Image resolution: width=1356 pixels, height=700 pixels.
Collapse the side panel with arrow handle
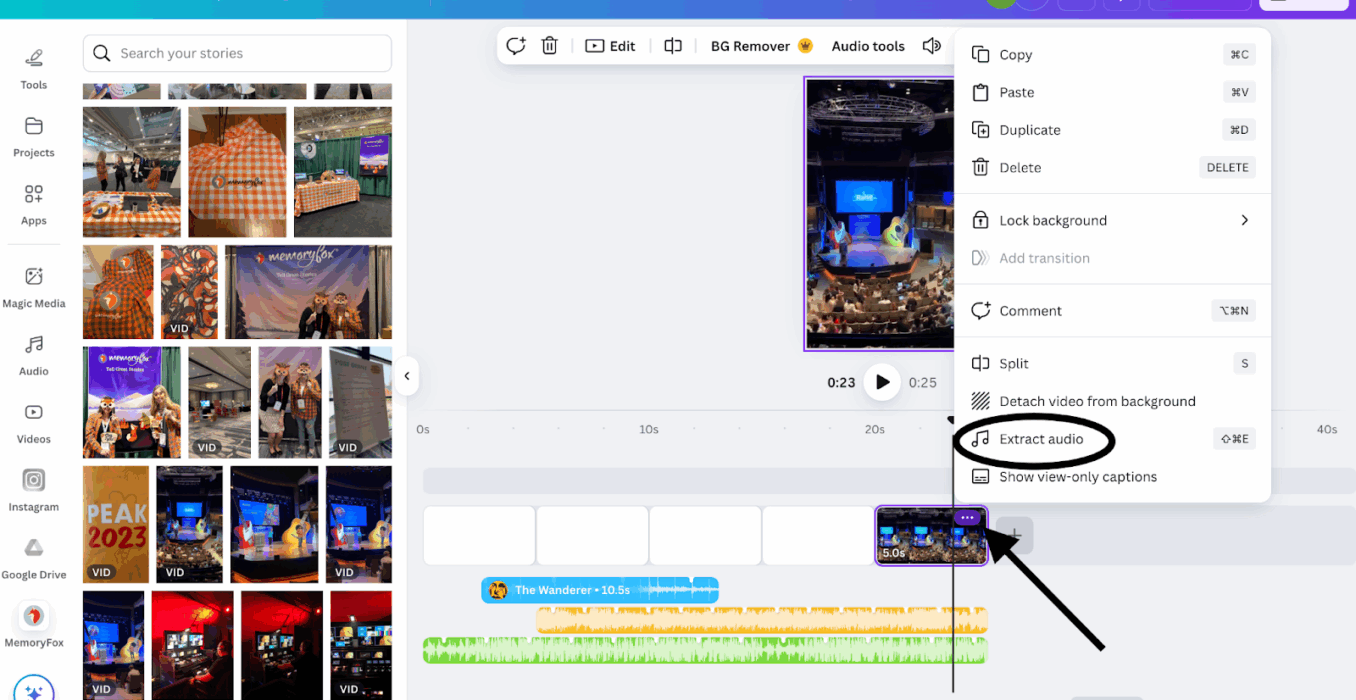[x=406, y=377]
